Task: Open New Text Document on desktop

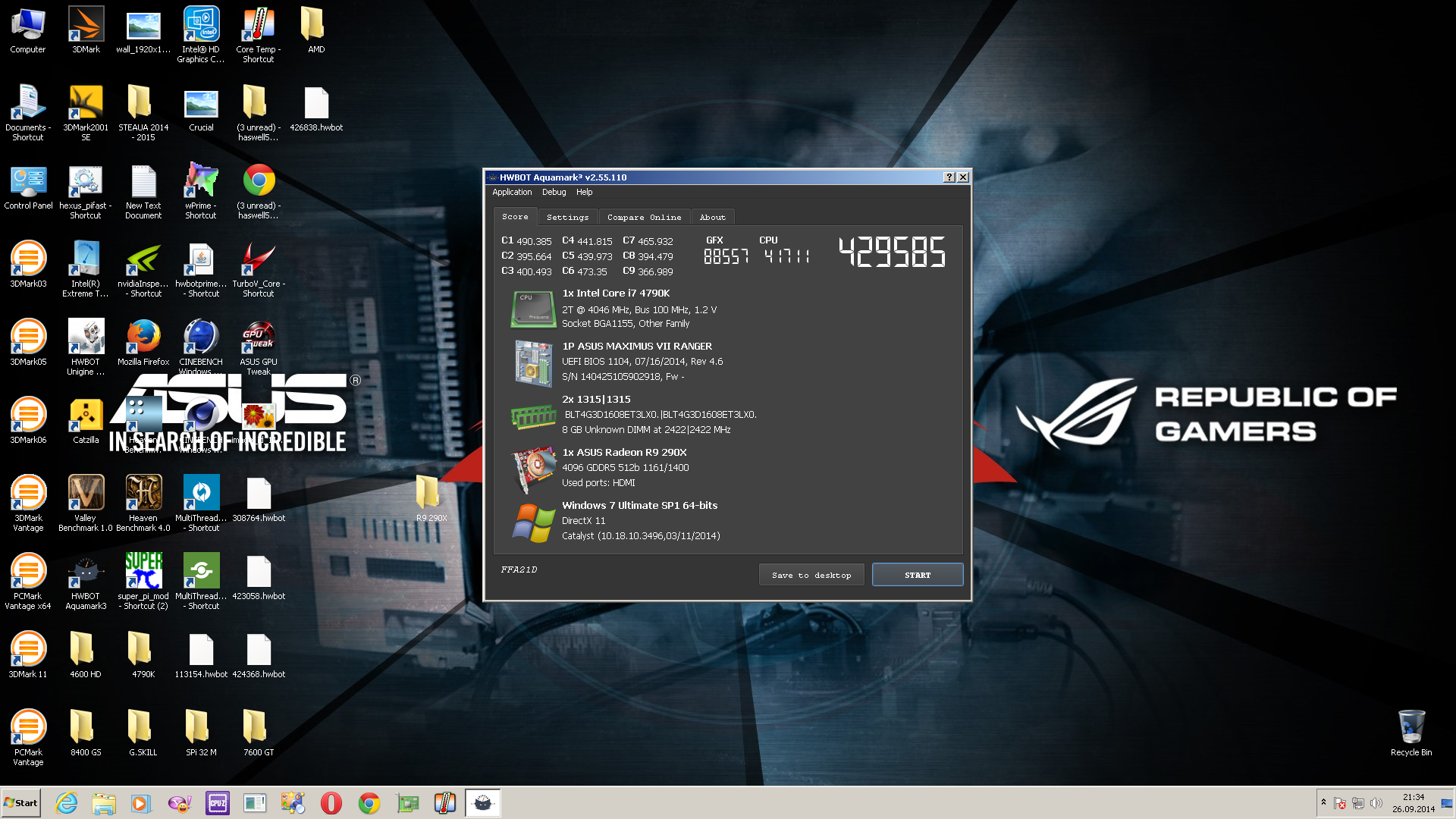Action: pos(143,191)
